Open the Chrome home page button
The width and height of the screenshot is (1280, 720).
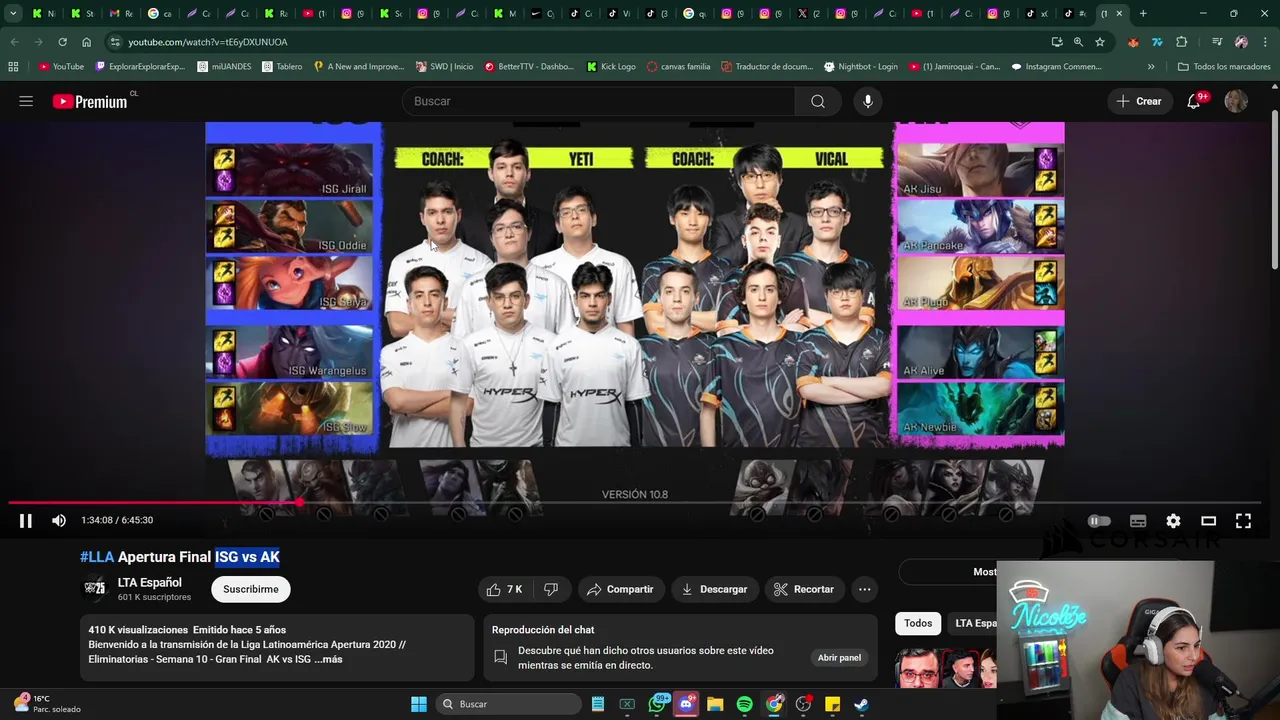pyautogui.click(x=86, y=42)
